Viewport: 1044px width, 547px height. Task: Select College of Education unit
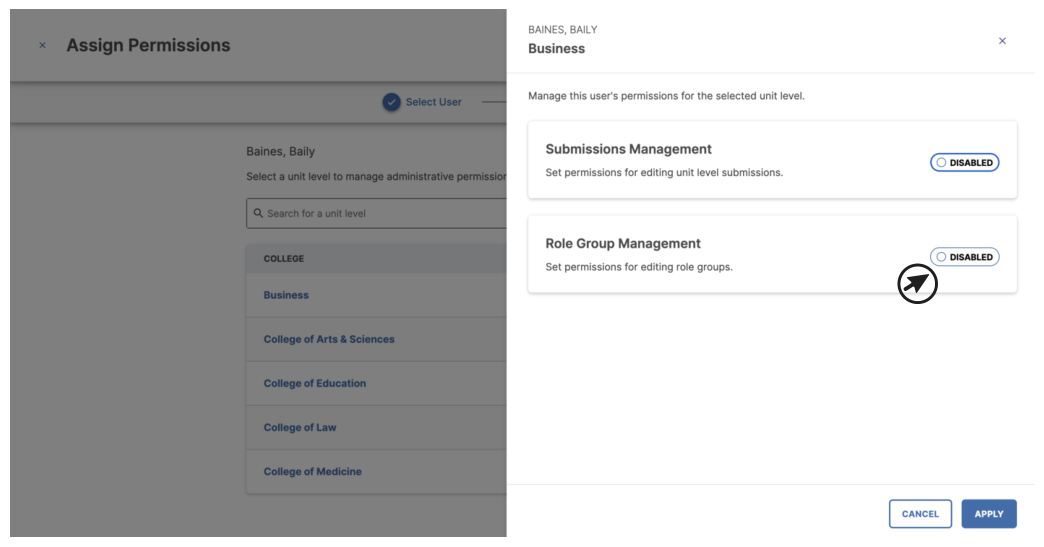(314, 383)
